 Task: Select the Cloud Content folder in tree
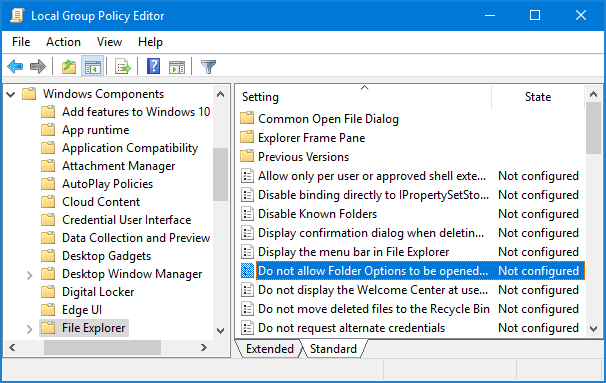[101, 202]
